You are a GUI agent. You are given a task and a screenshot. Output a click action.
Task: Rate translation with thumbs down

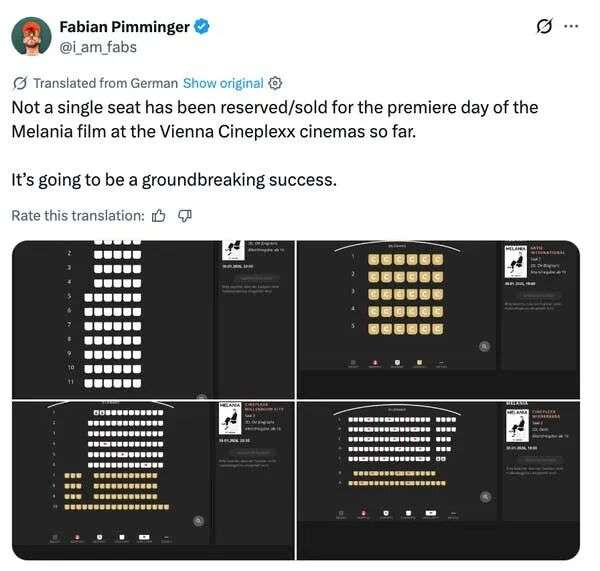click(184, 215)
